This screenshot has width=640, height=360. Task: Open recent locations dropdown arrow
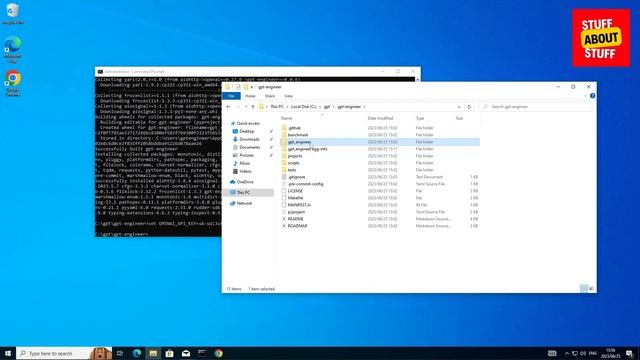(x=246, y=107)
